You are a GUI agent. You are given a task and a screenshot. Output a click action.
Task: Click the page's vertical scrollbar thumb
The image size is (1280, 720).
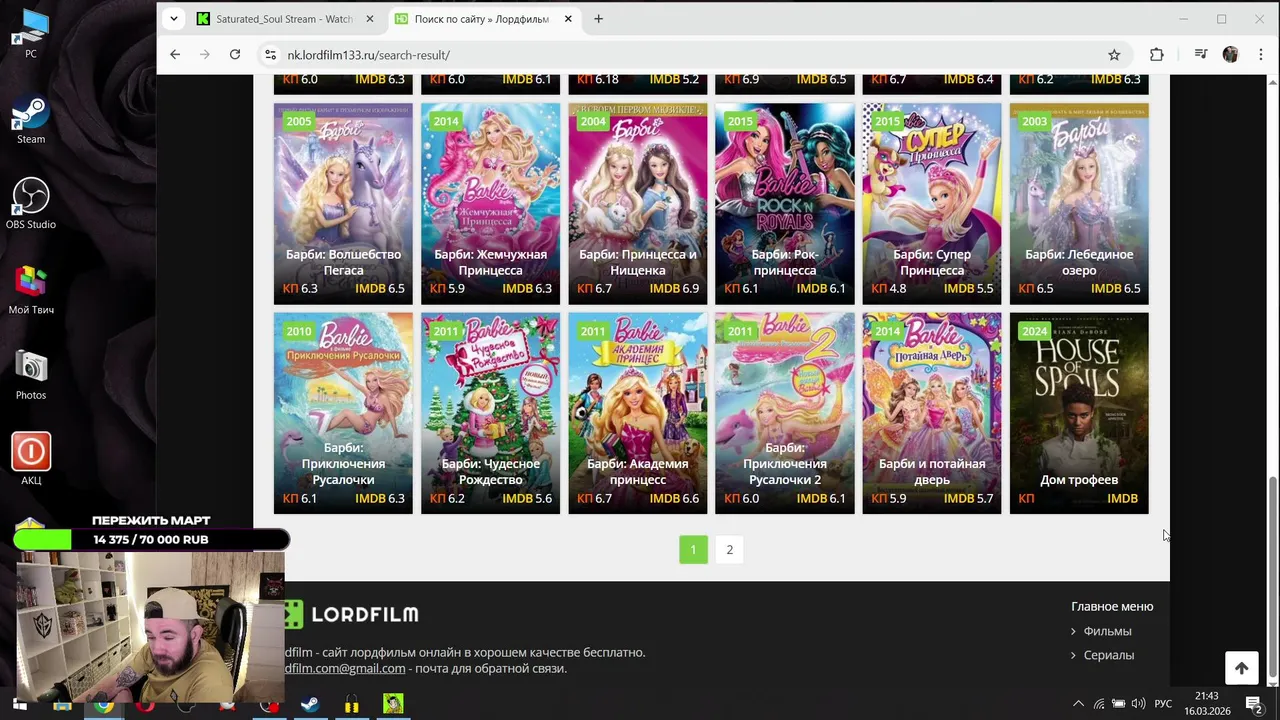point(1273,576)
